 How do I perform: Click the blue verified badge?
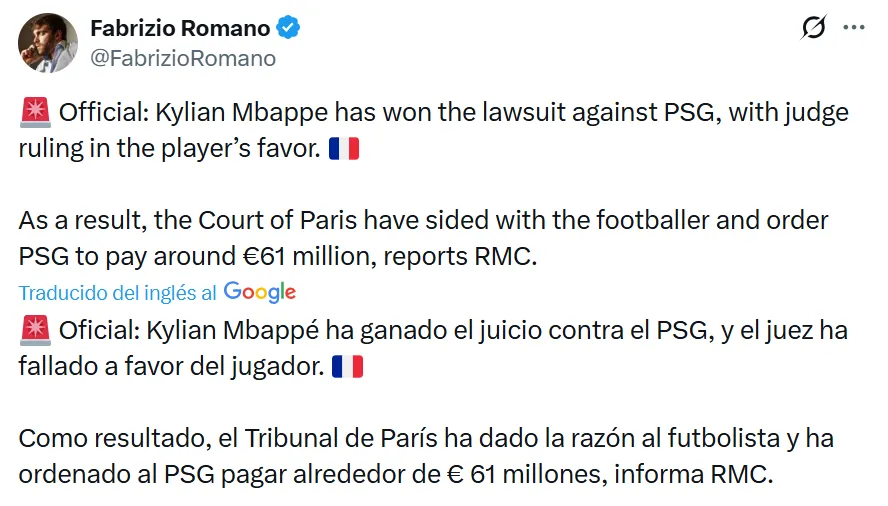tap(288, 29)
